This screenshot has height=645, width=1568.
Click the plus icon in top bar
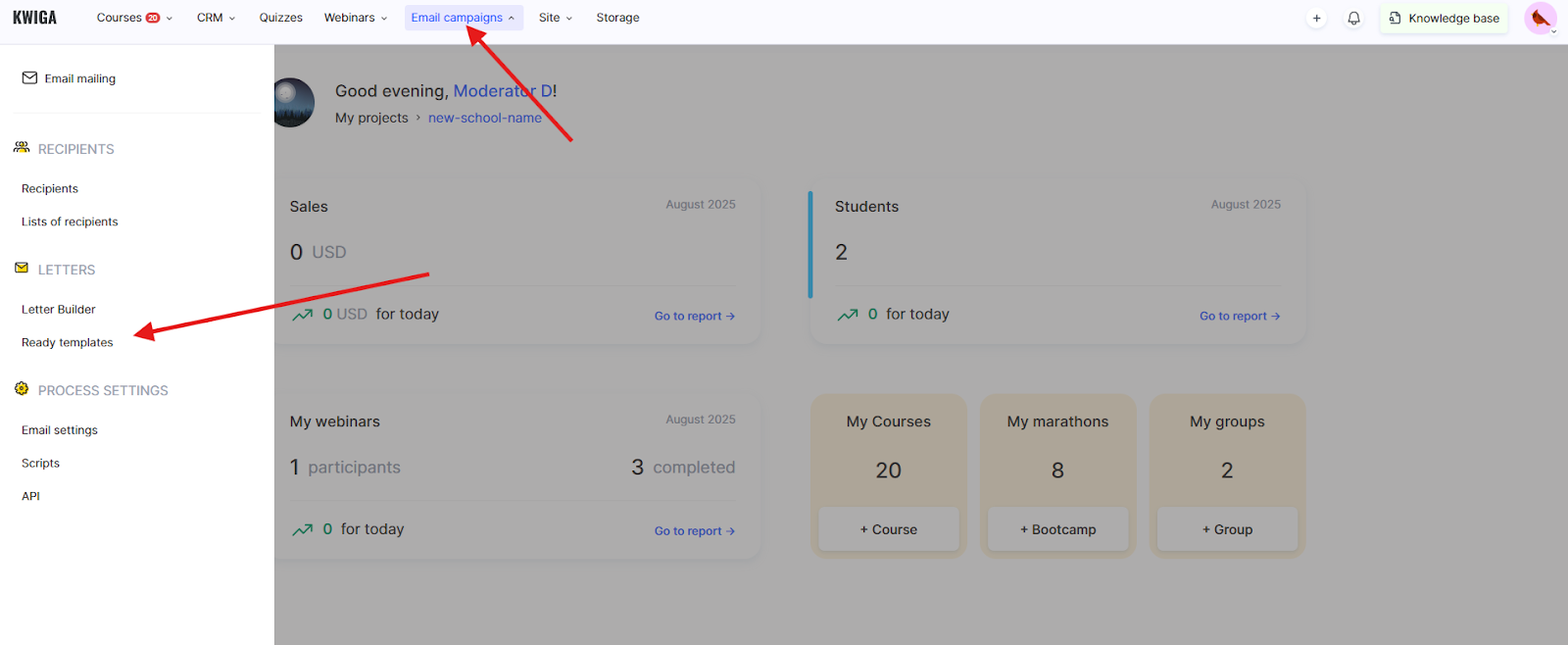tap(1316, 18)
